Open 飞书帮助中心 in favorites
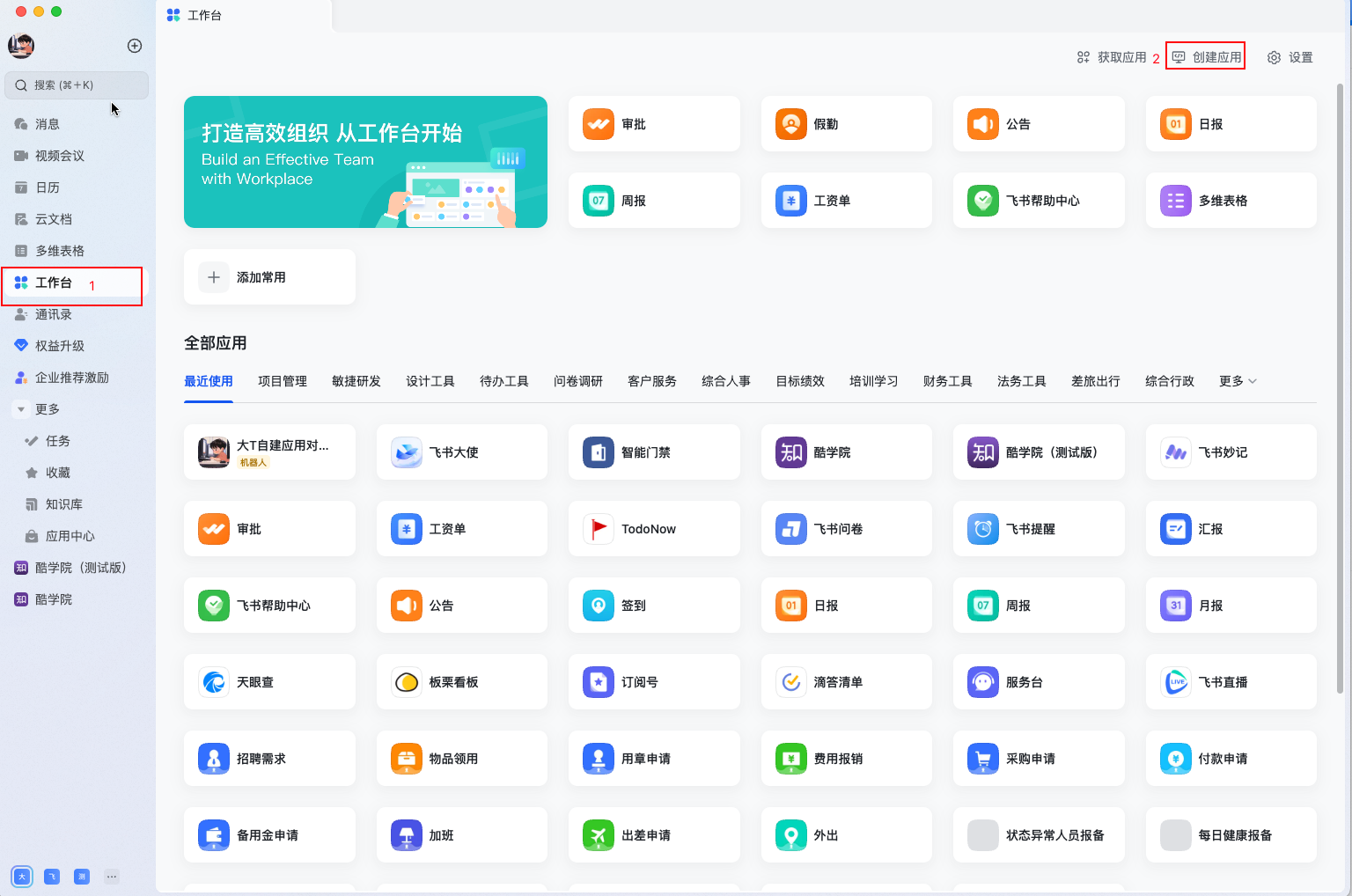The width and height of the screenshot is (1352, 896). (1039, 201)
